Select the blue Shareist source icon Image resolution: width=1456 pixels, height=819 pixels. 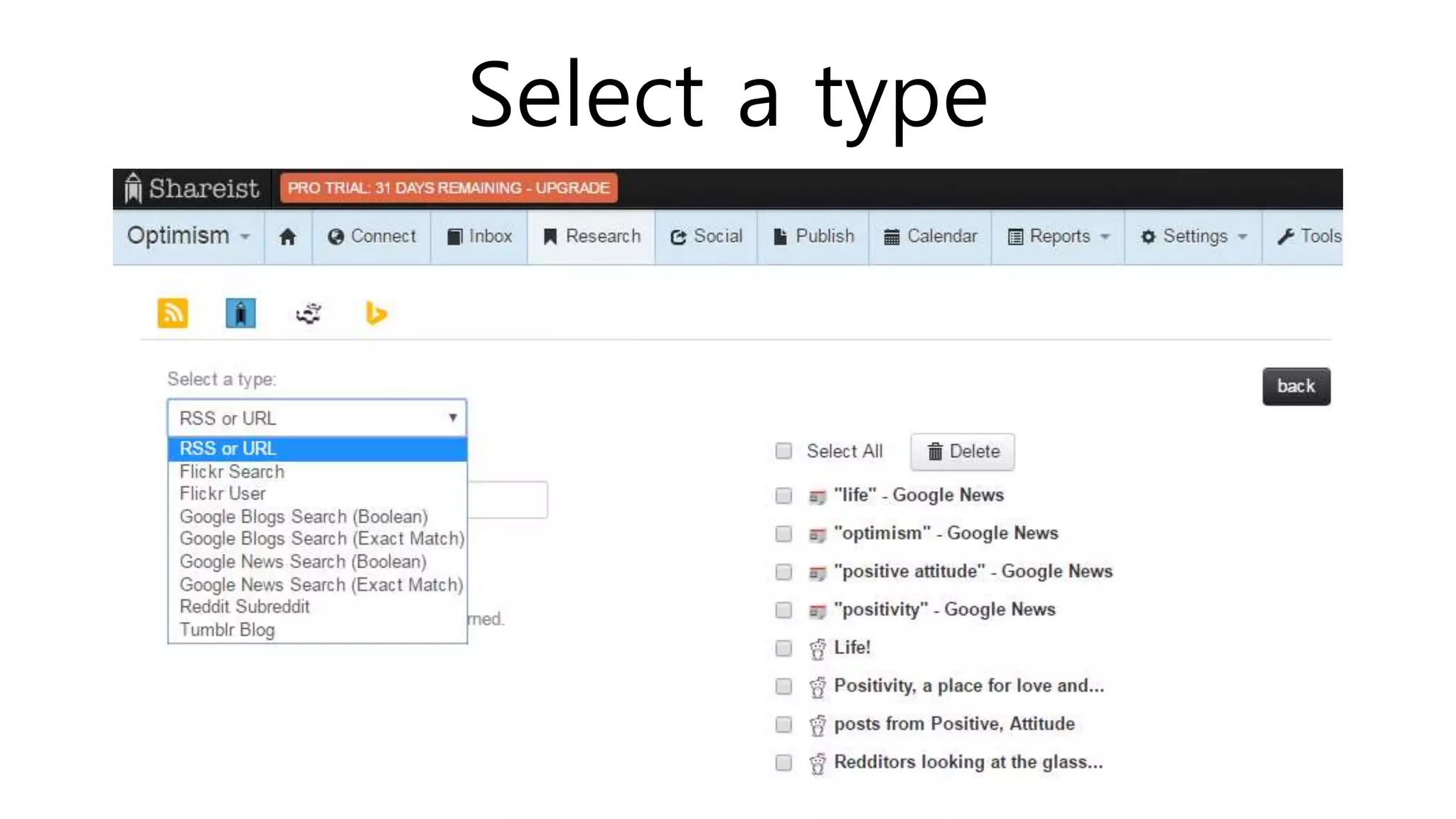click(x=240, y=313)
